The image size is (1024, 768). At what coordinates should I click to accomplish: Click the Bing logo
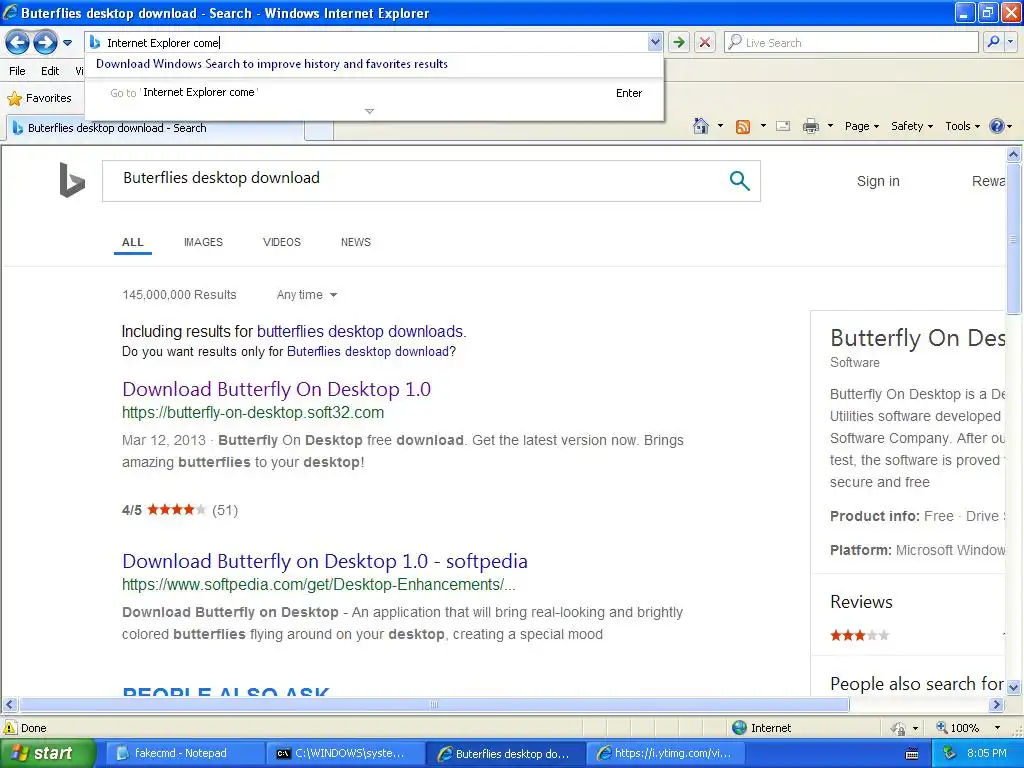point(72,180)
